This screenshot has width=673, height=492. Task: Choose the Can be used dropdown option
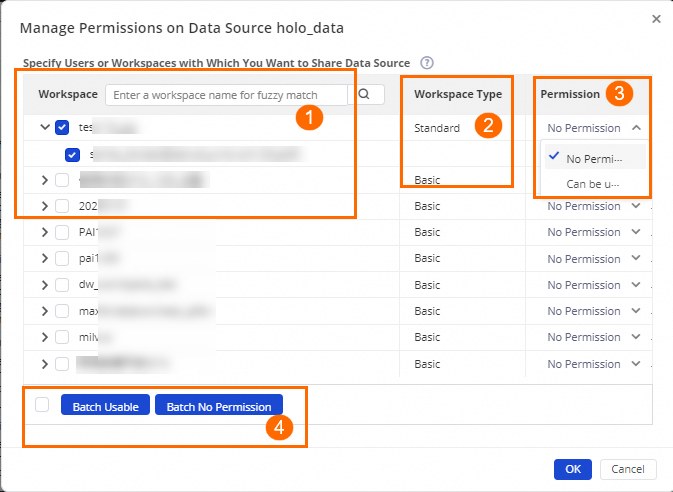pyautogui.click(x=594, y=184)
